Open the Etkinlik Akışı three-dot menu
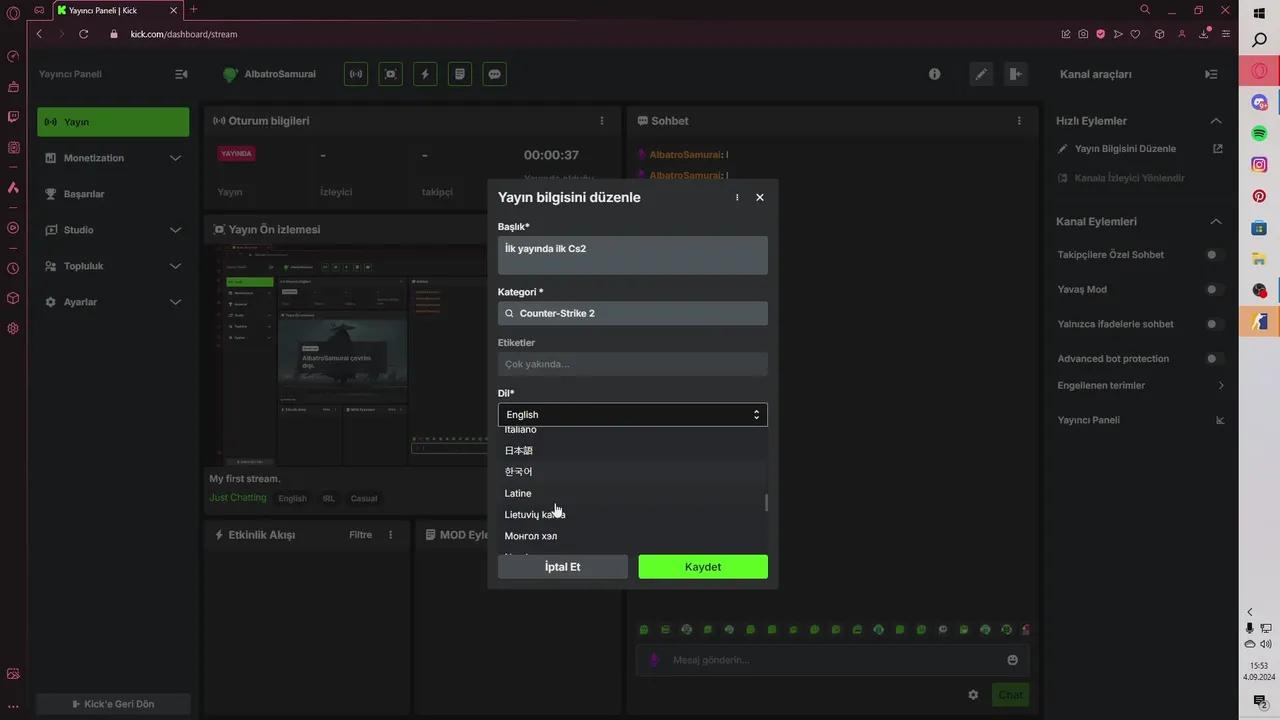 pos(391,535)
